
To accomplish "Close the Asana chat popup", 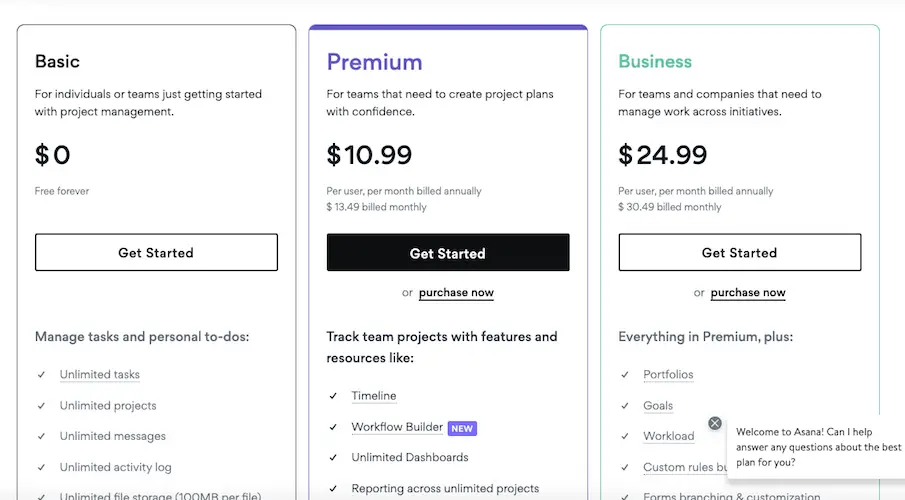I will coord(714,423).
